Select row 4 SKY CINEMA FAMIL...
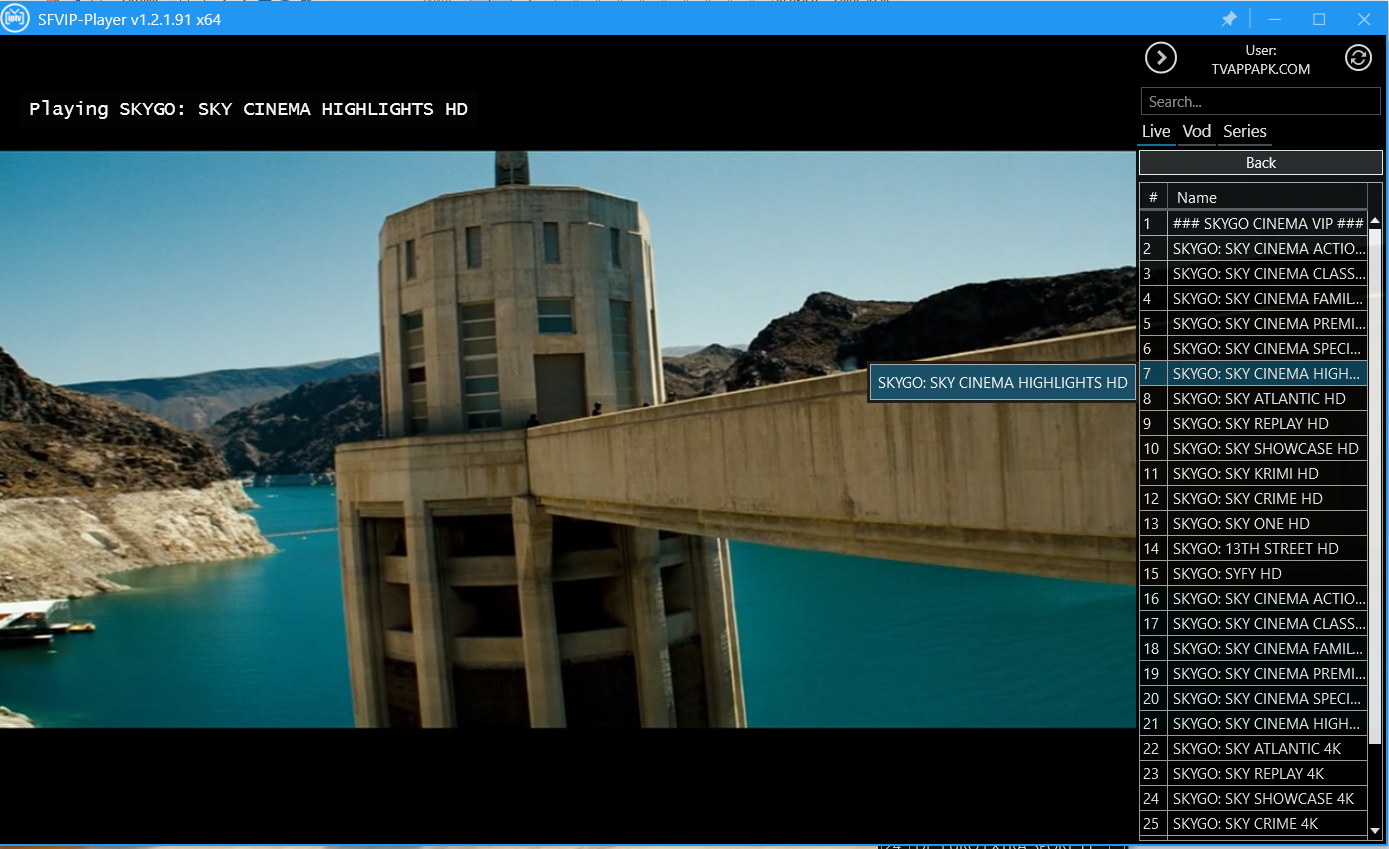Viewport: 1389px width, 849px height. pyautogui.click(x=1253, y=298)
